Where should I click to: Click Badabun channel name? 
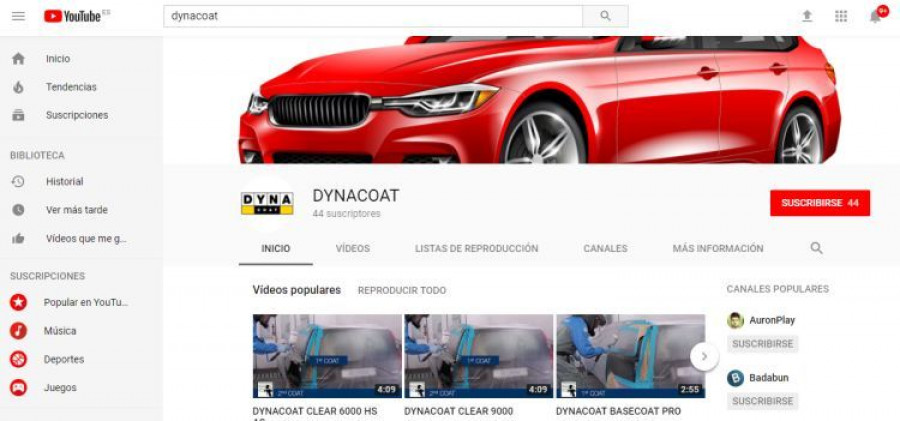[x=769, y=378]
